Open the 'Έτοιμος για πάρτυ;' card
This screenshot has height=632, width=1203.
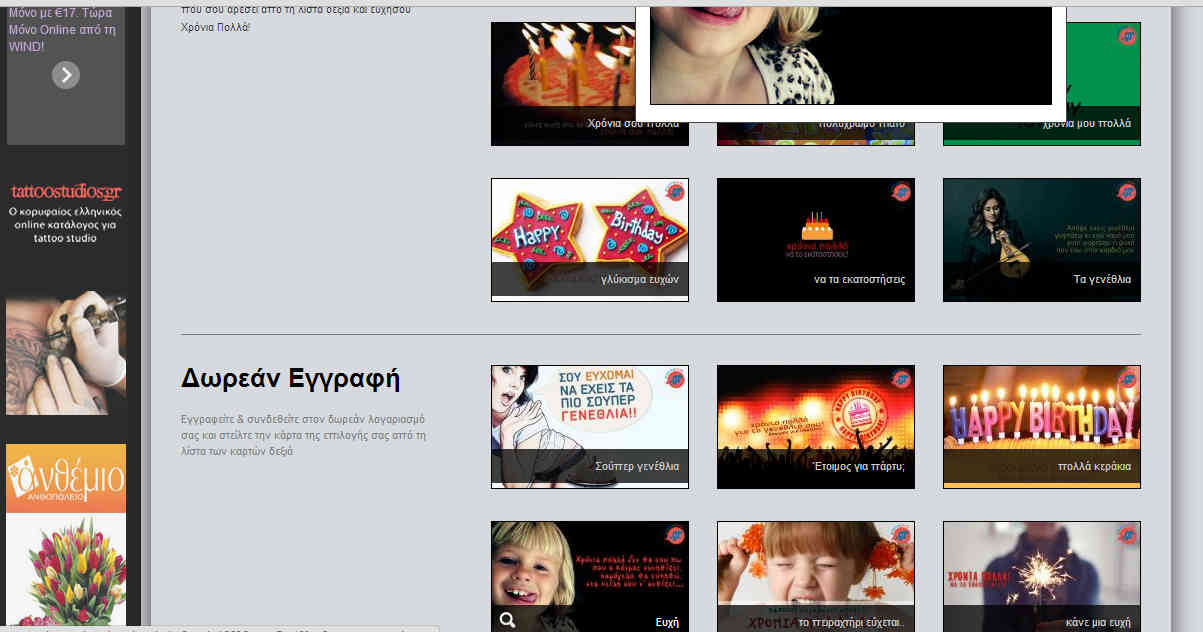[816, 426]
